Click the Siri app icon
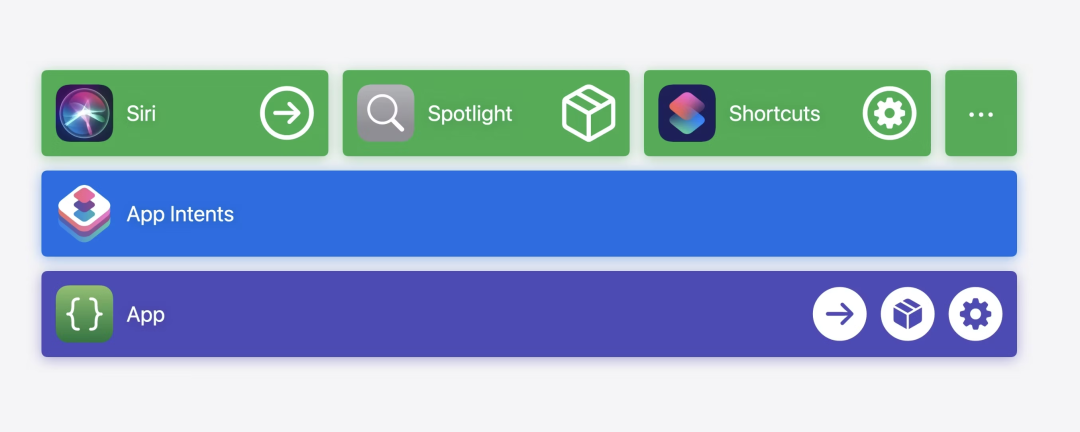 pos(84,113)
